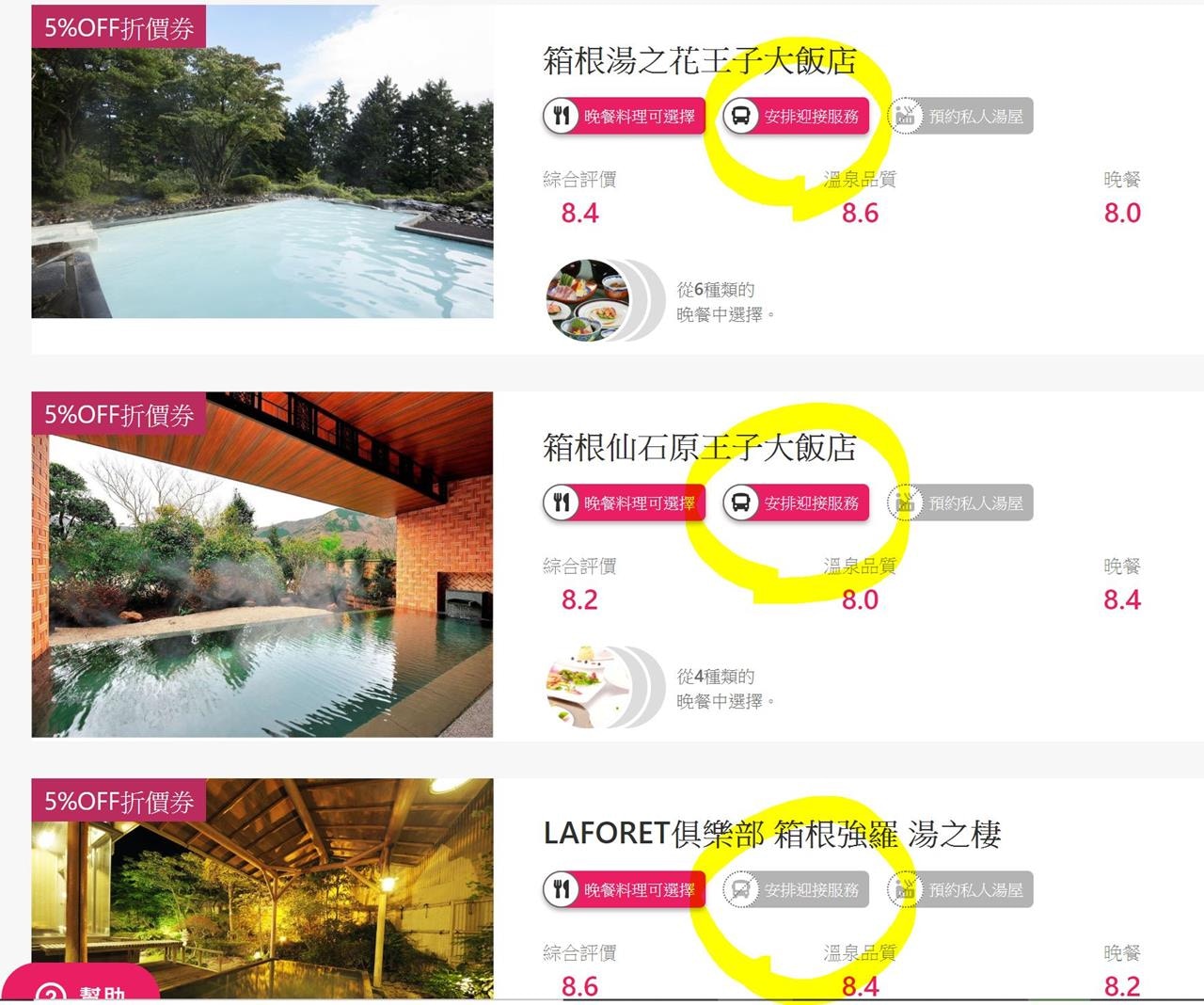Click fork-knife icon for 箱根湯之花王子大飯店
Viewport: 1204px width, 1005px height.
tap(562, 116)
